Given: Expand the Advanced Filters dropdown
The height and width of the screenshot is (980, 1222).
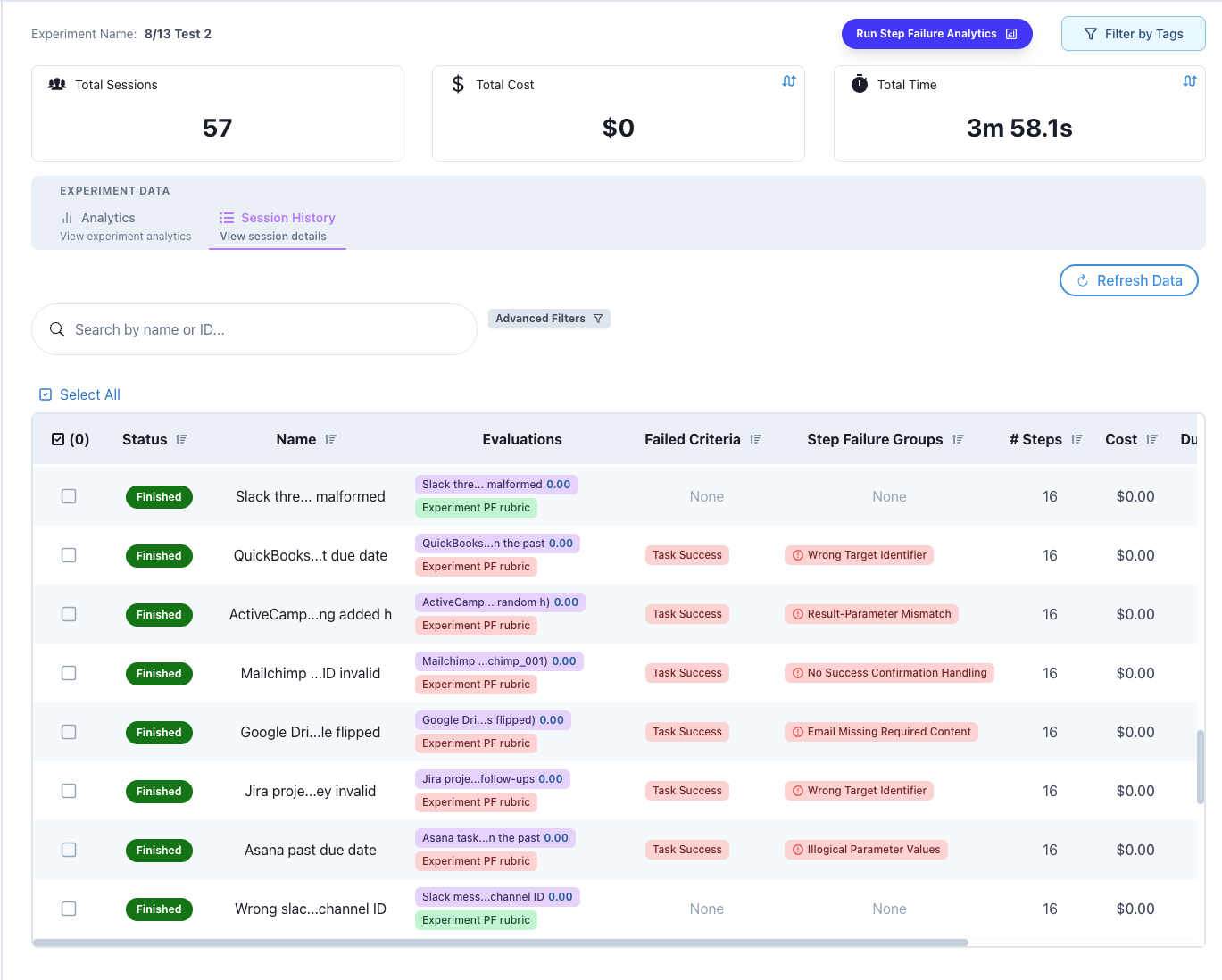Looking at the screenshot, I should [549, 319].
